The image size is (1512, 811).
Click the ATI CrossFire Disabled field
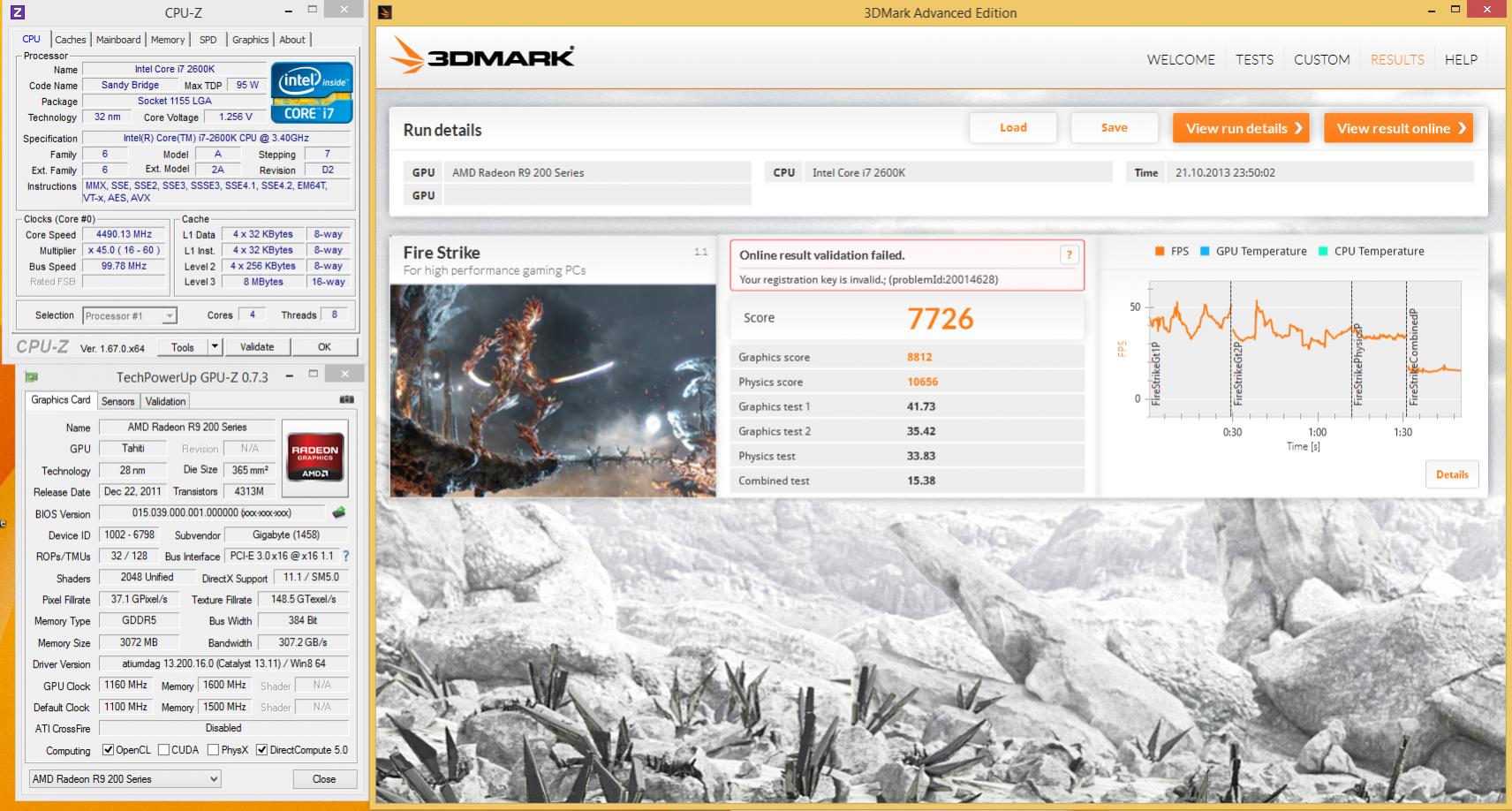click(x=223, y=728)
